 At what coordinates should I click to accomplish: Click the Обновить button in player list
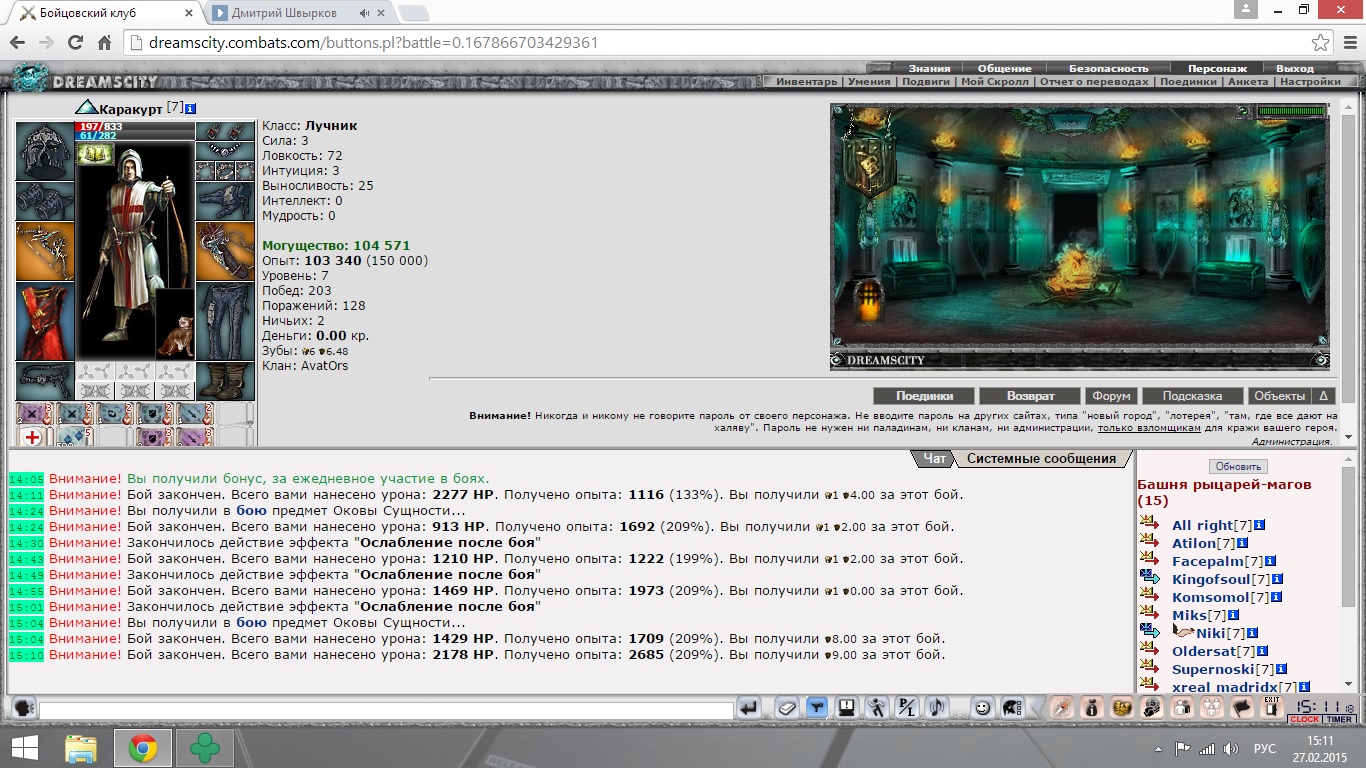click(x=1238, y=467)
